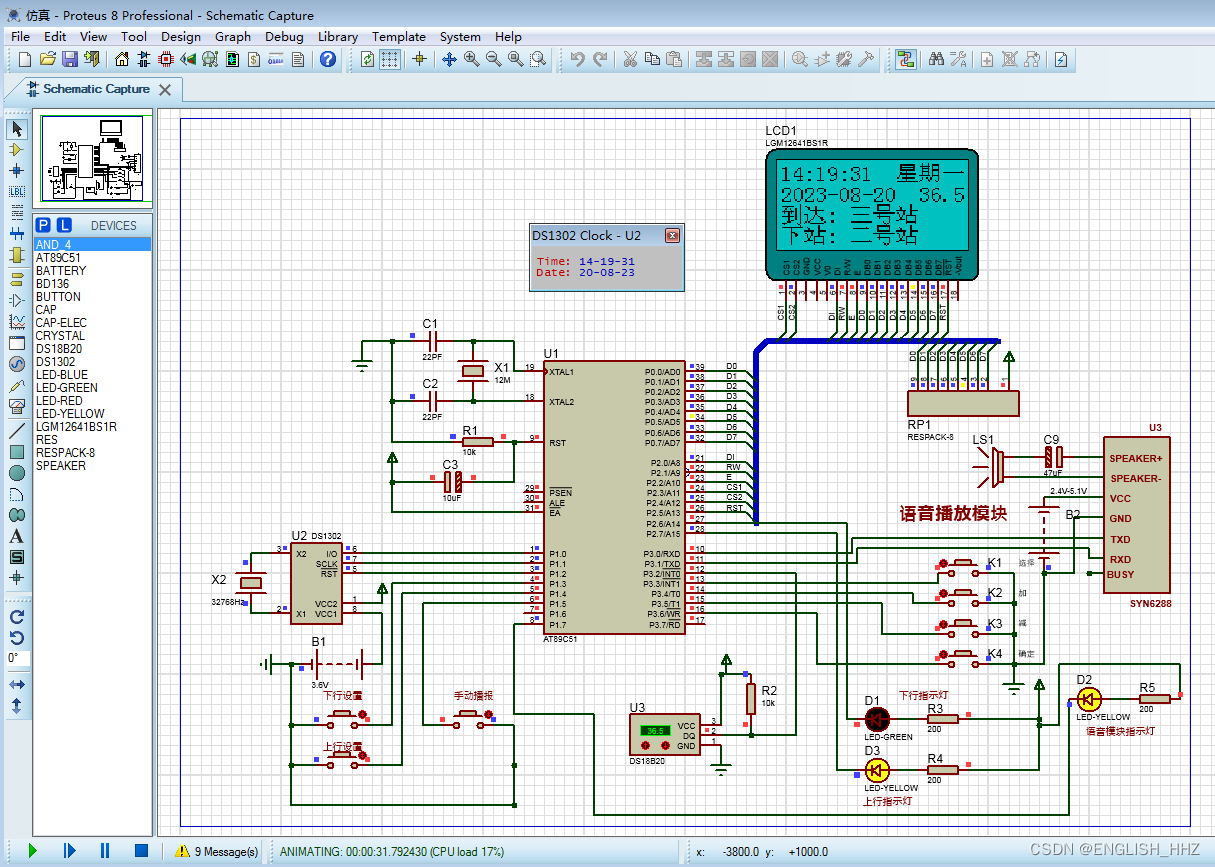This screenshot has height=867, width=1215.
Task: Select the Component Mode tool
Action: [x=16, y=150]
